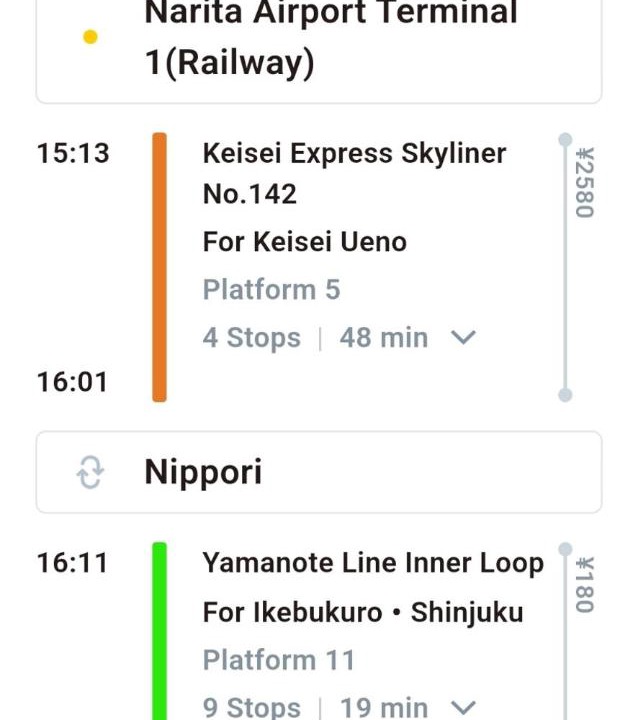Tap the Platform 11 label
Screen dimensions: 638x720
(x=278, y=660)
